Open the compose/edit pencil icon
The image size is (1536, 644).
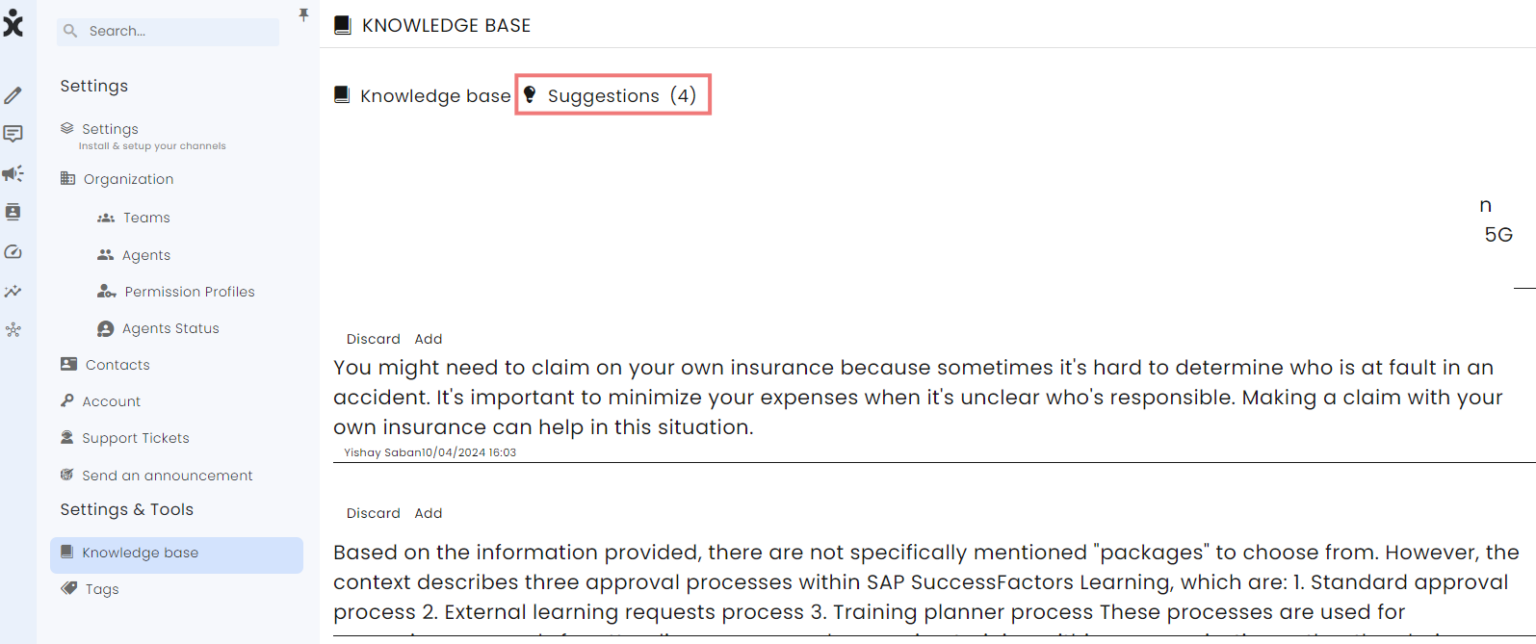13,94
